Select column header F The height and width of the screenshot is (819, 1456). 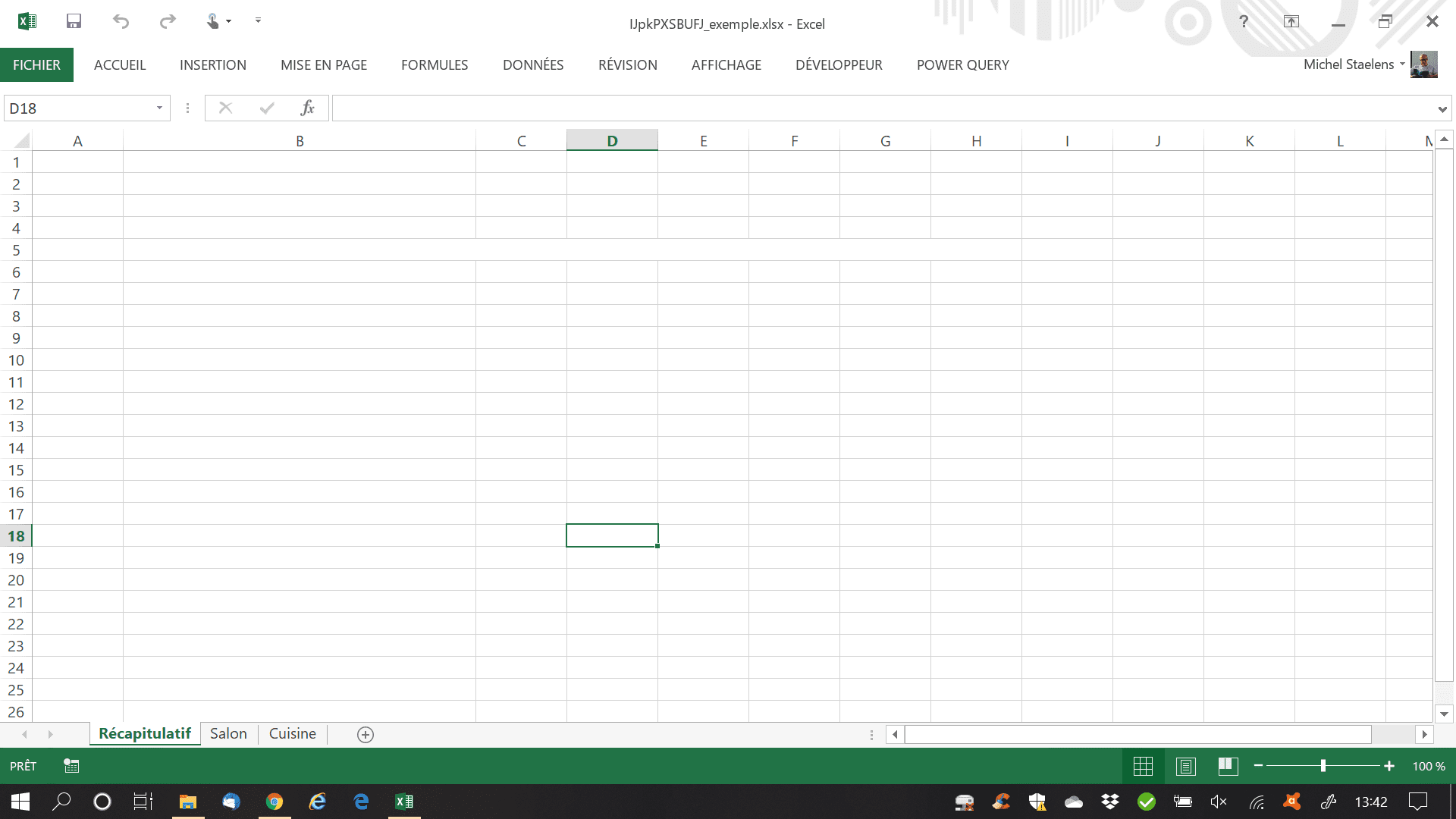[794, 141]
